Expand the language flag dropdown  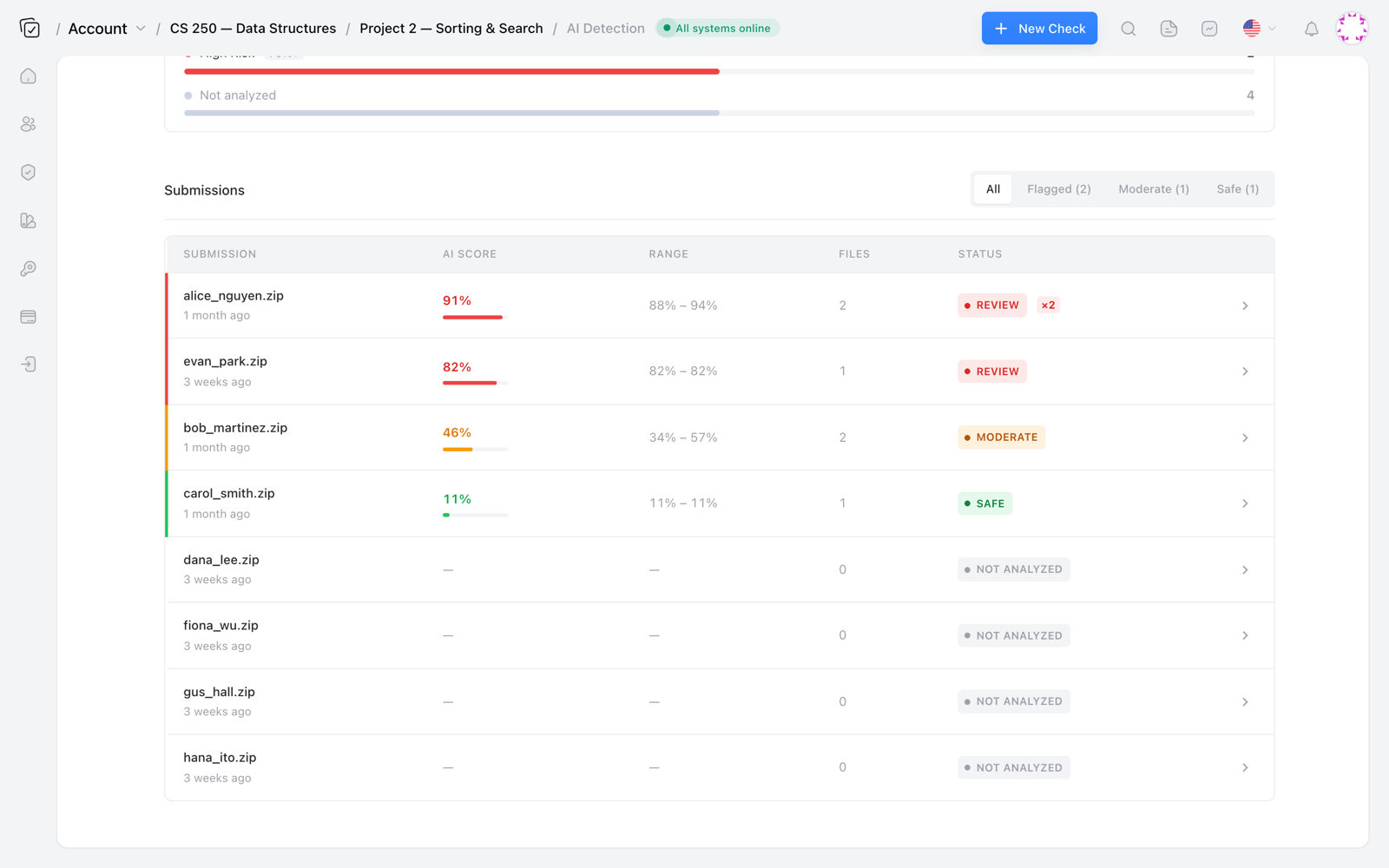pyautogui.click(x=1259, y=29)
